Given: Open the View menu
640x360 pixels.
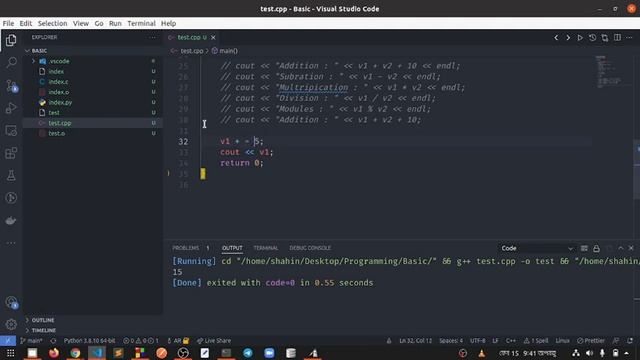Looking at the screenshot, I should click(81, 23).
